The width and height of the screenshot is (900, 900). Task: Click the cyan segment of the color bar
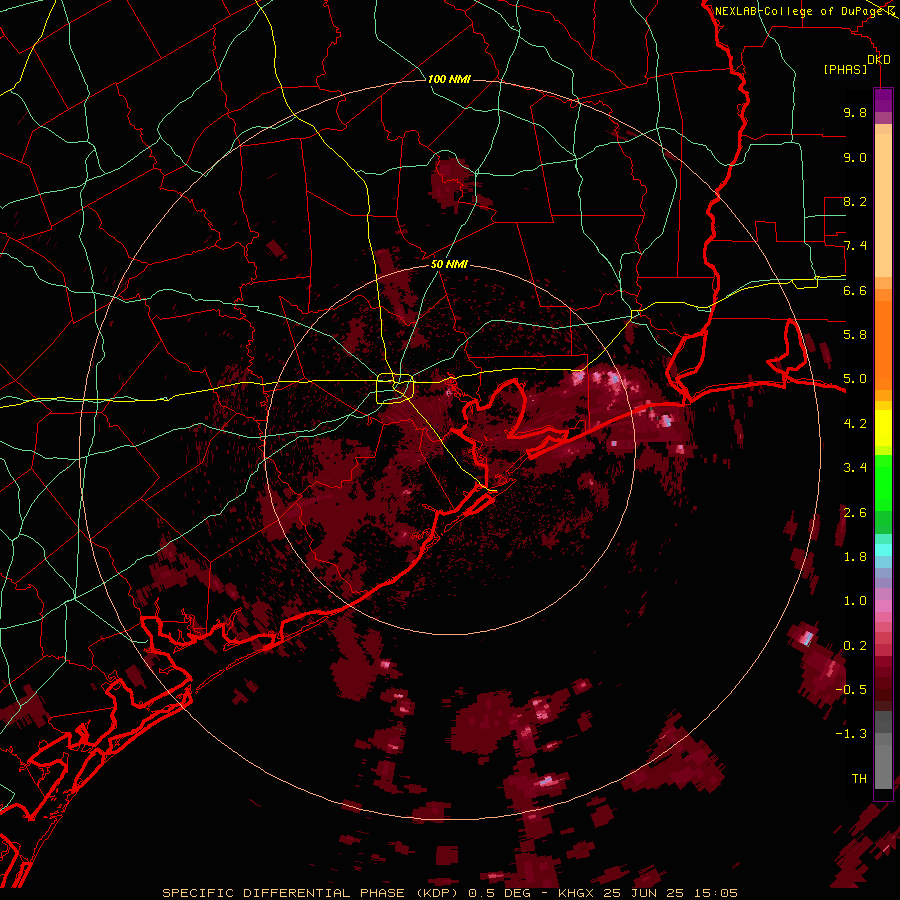[883, 550]
